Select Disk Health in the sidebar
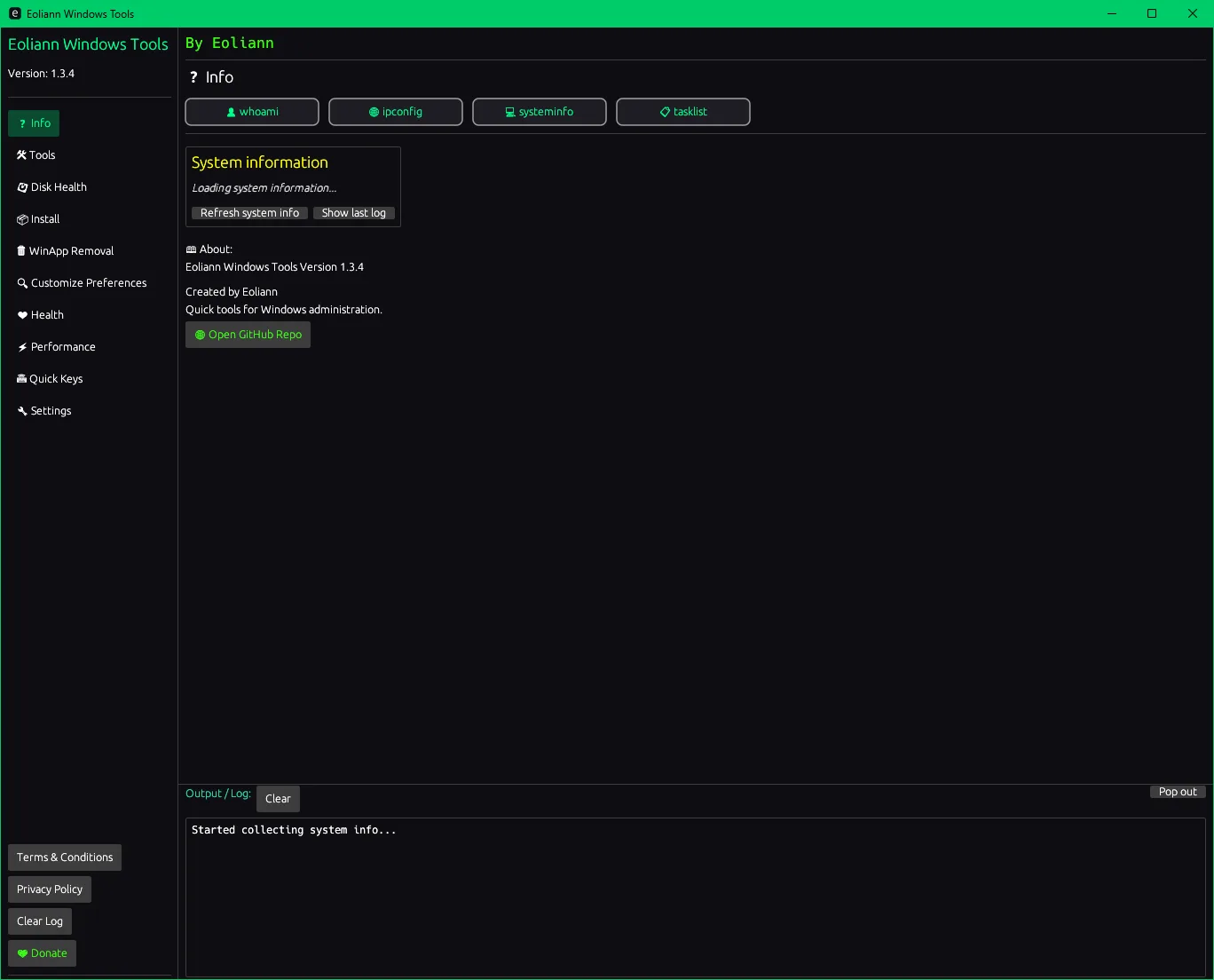1214x980 pixels. tap(52, 187)
